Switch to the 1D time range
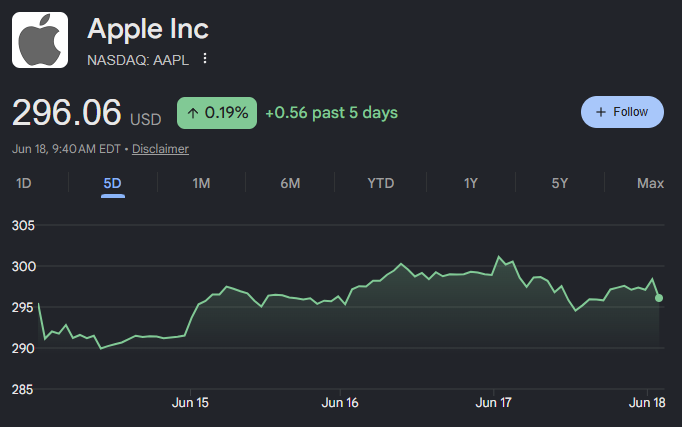 click(x=23, y=183)
